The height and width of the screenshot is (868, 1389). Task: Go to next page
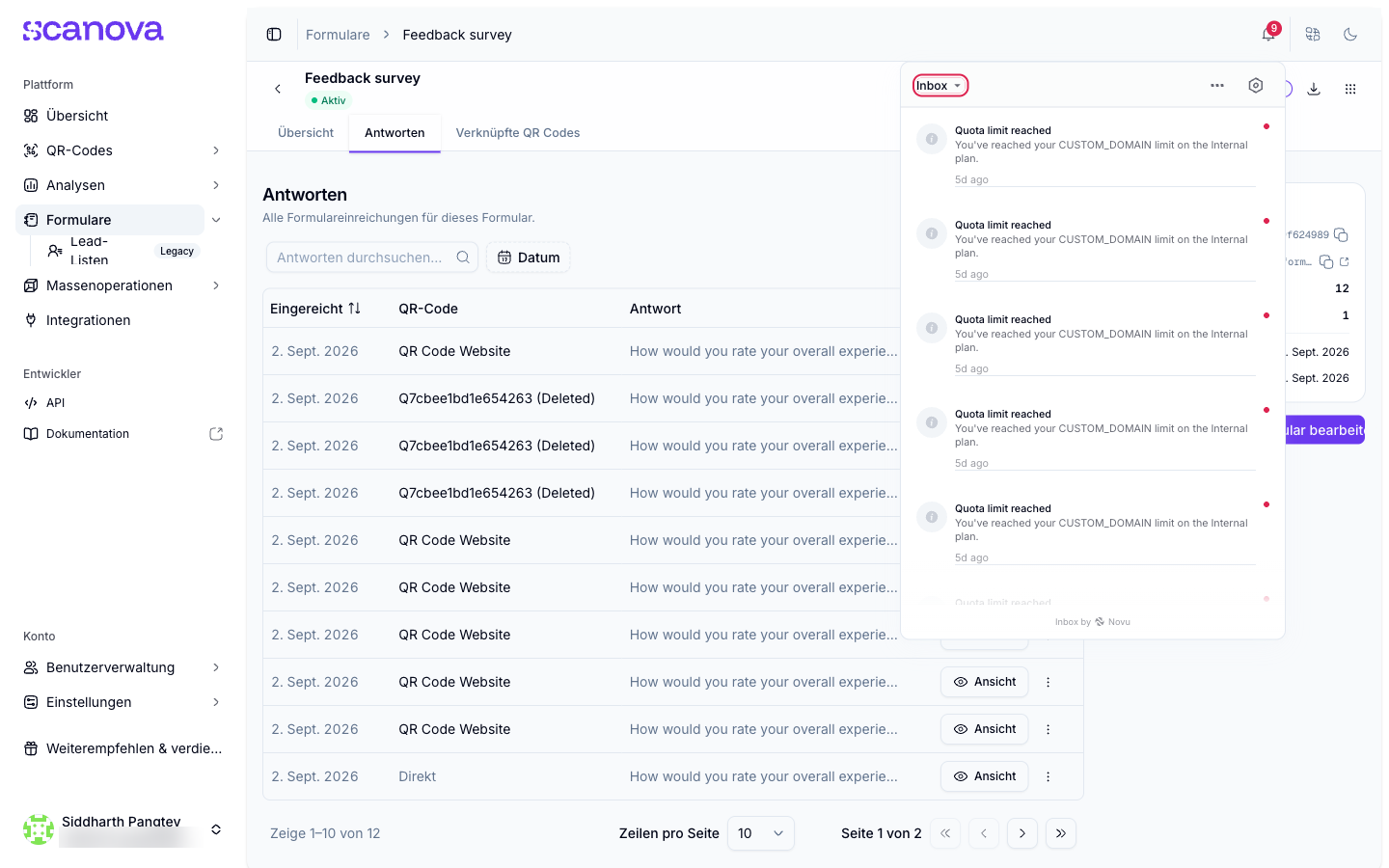(x=1022, y=833)
